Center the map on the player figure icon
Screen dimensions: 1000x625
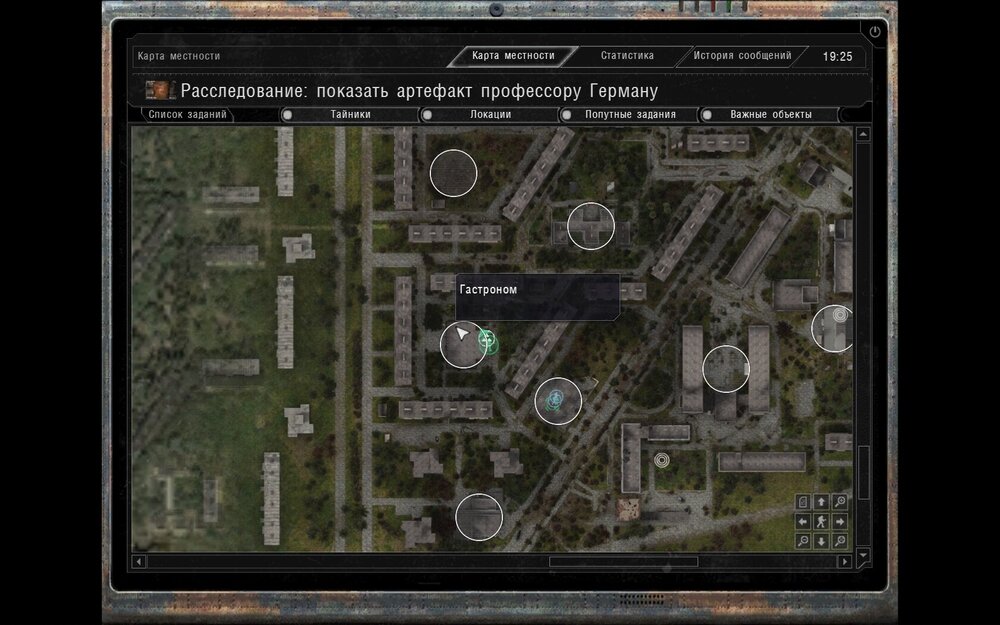821,522
